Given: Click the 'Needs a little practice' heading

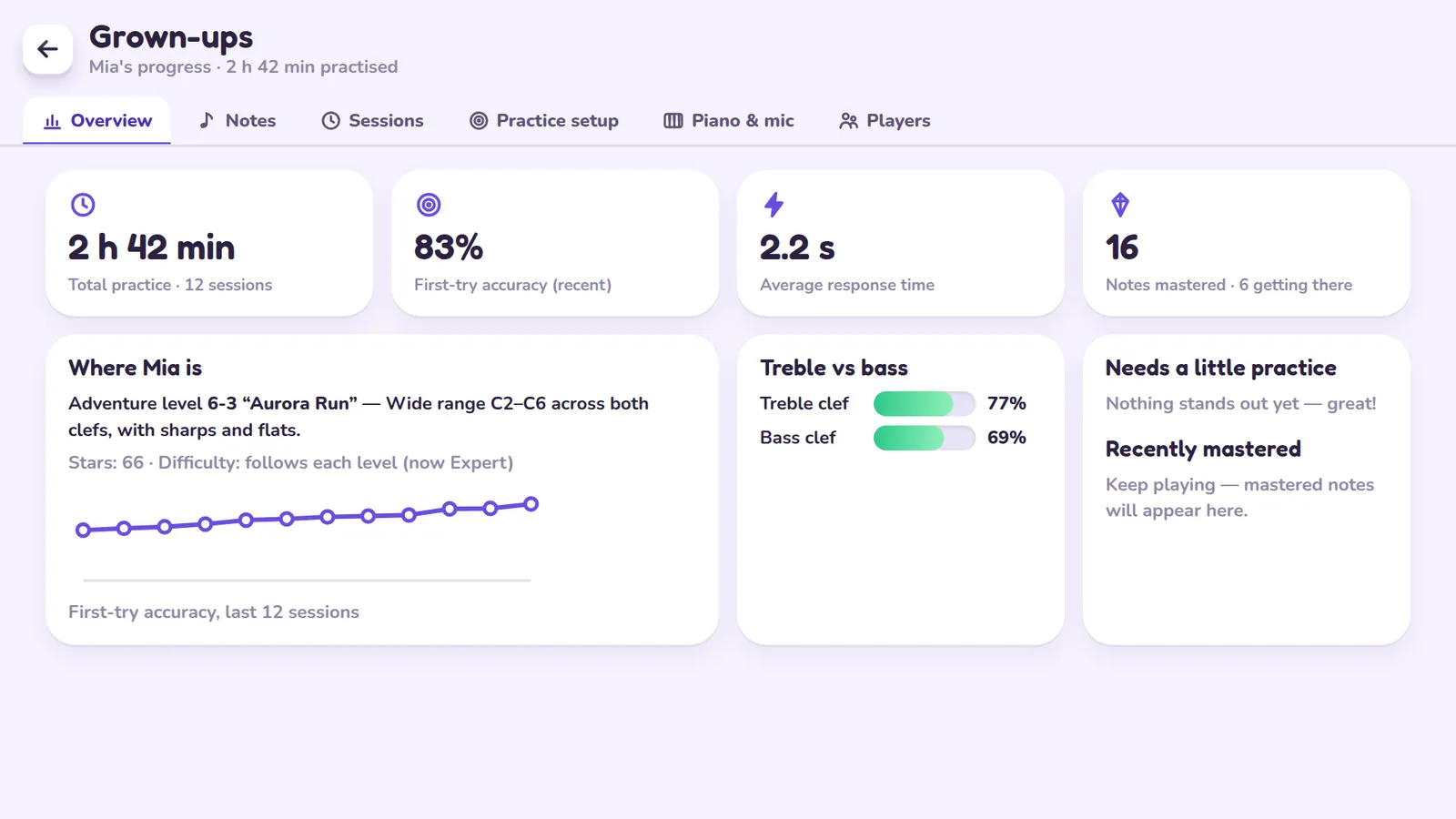Looking at the screenshot, I should [x=1220, y=368].
